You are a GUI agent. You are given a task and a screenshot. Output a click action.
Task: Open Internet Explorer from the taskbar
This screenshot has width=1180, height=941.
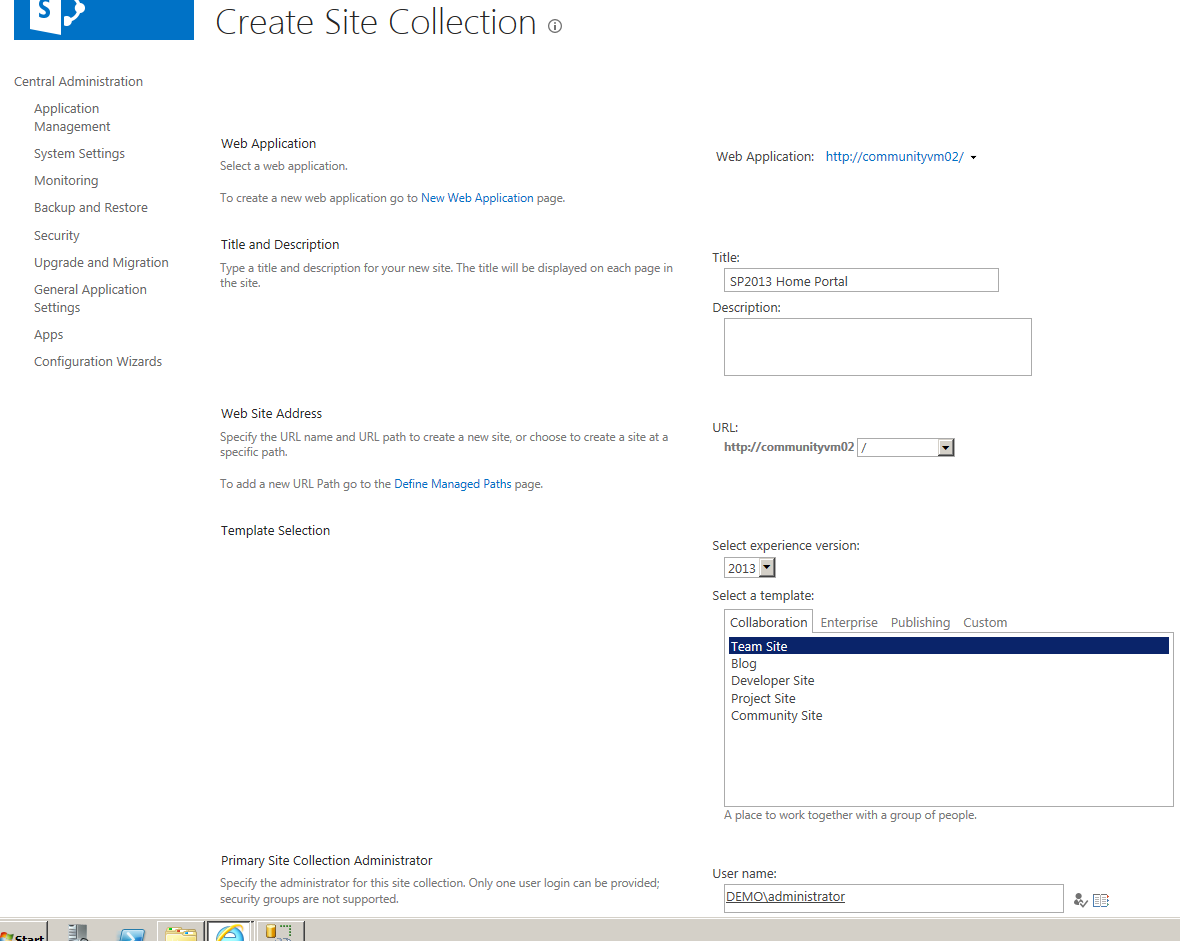click(x=228, y=932)
